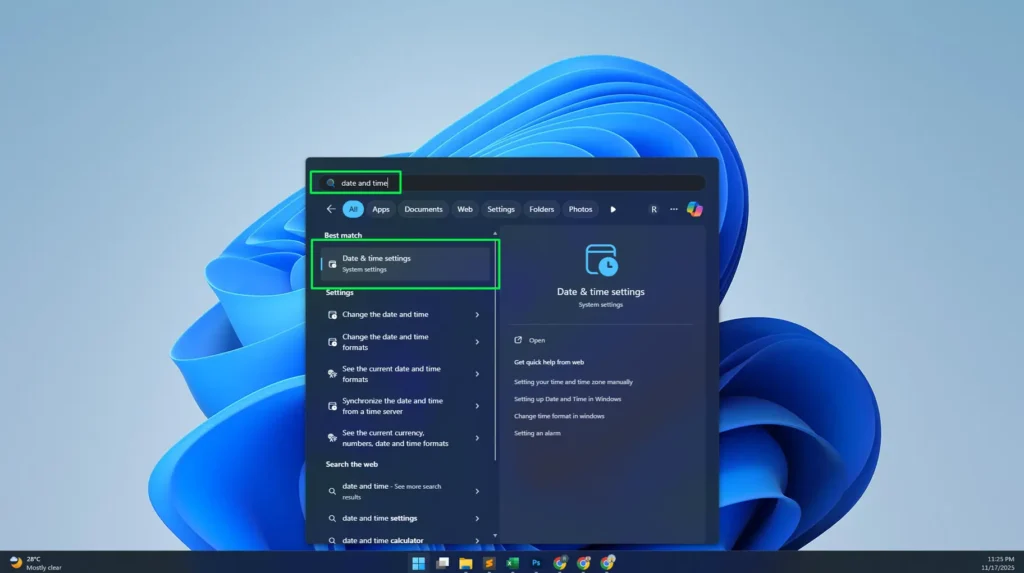Expand 'date and time calculator' chevron
This screenshot has height=573, width=1024.
(477, 540)
